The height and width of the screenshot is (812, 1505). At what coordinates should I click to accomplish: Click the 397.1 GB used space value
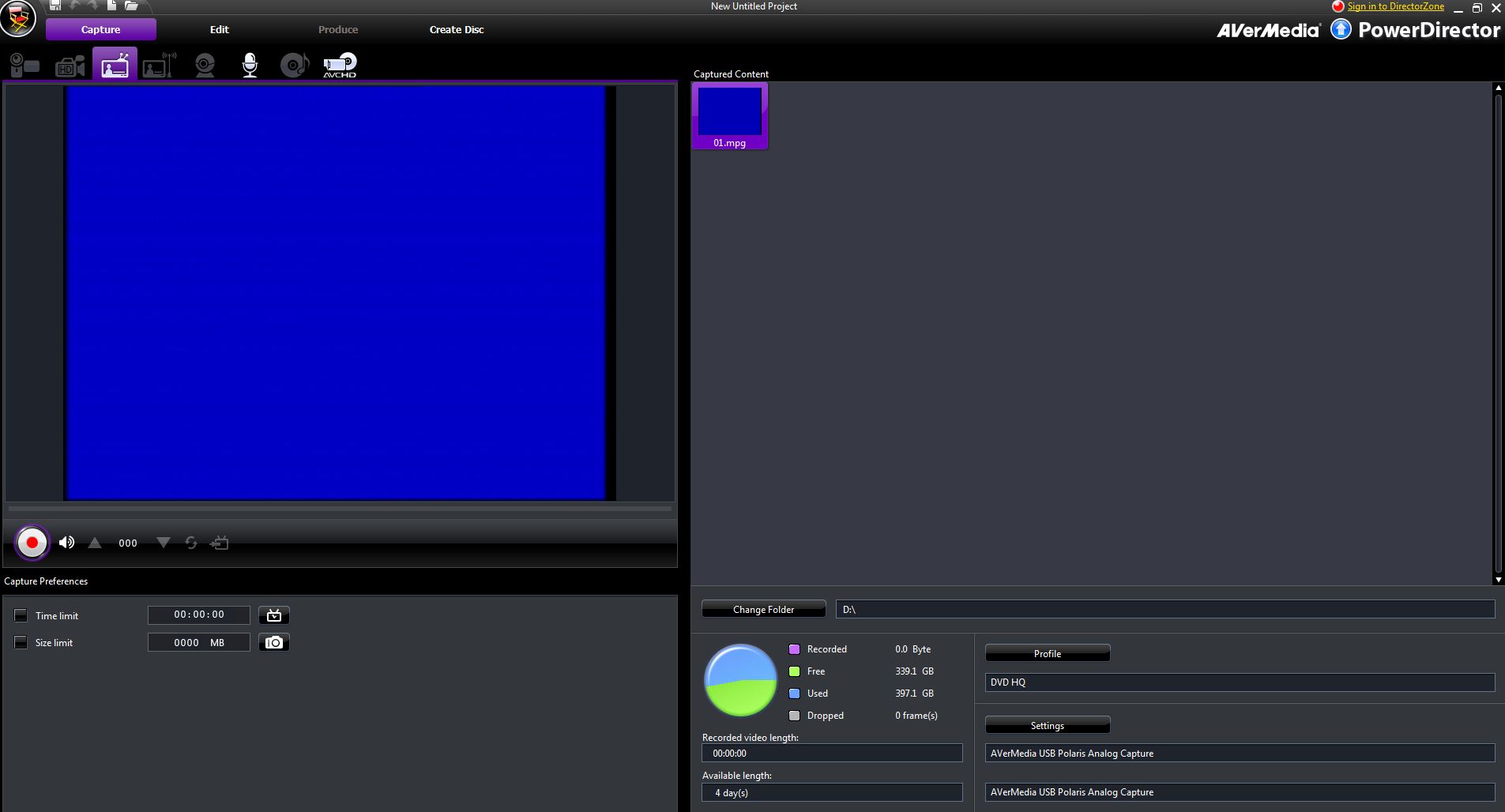(914, 694)
